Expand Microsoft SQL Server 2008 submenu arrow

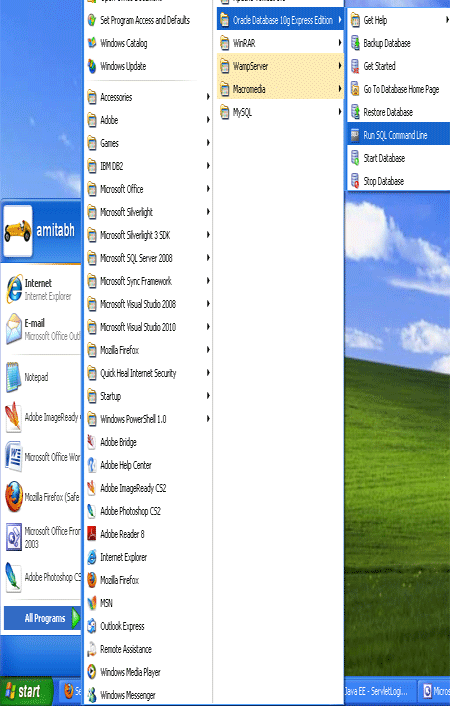[x=208, y=258]
